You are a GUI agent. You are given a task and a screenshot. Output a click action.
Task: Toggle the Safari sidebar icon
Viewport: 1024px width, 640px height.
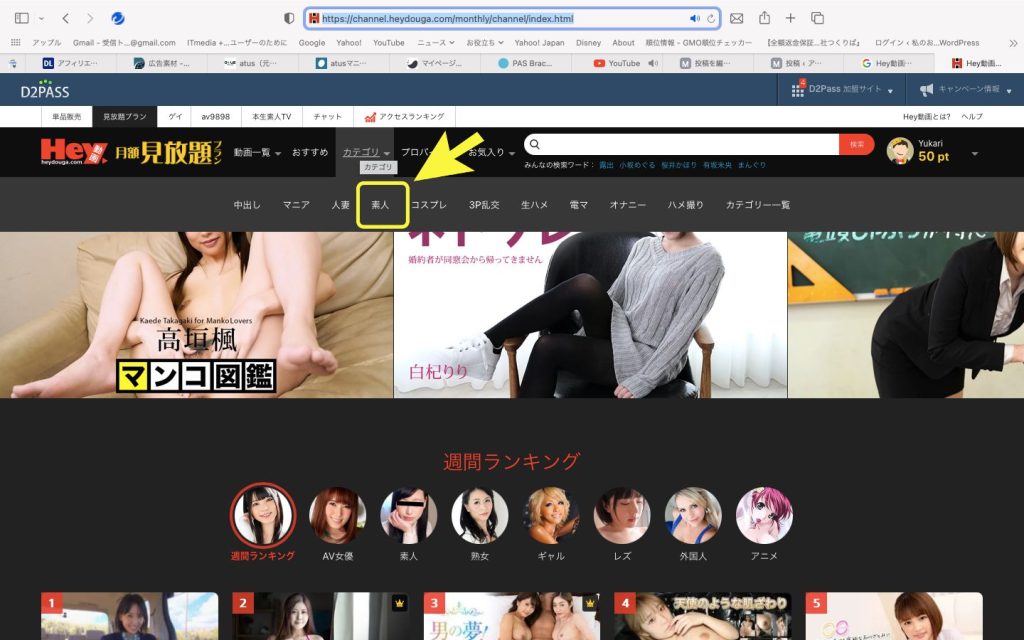pos(21,18)
